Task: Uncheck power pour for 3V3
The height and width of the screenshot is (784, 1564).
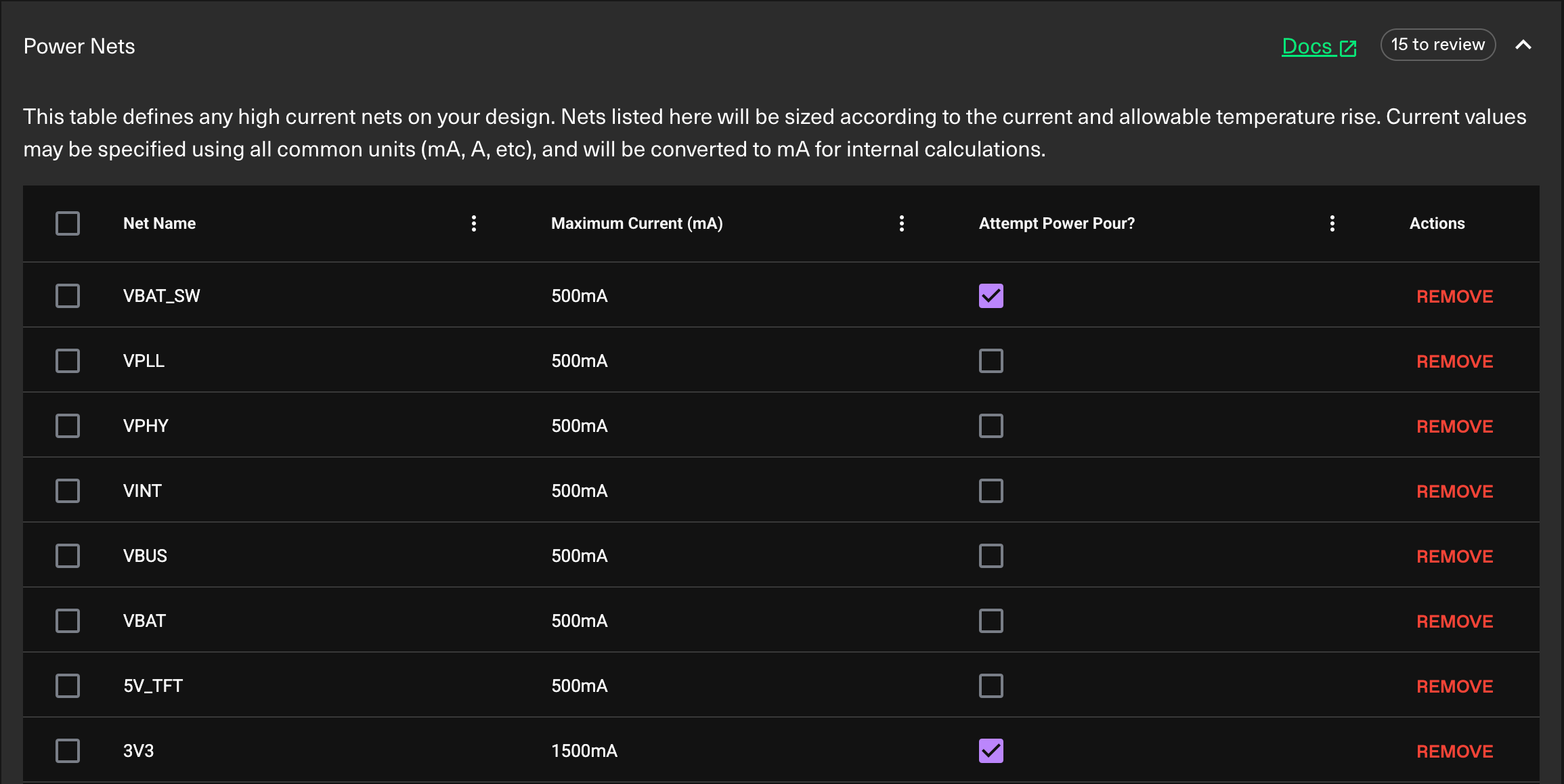Action: [991, 751]
